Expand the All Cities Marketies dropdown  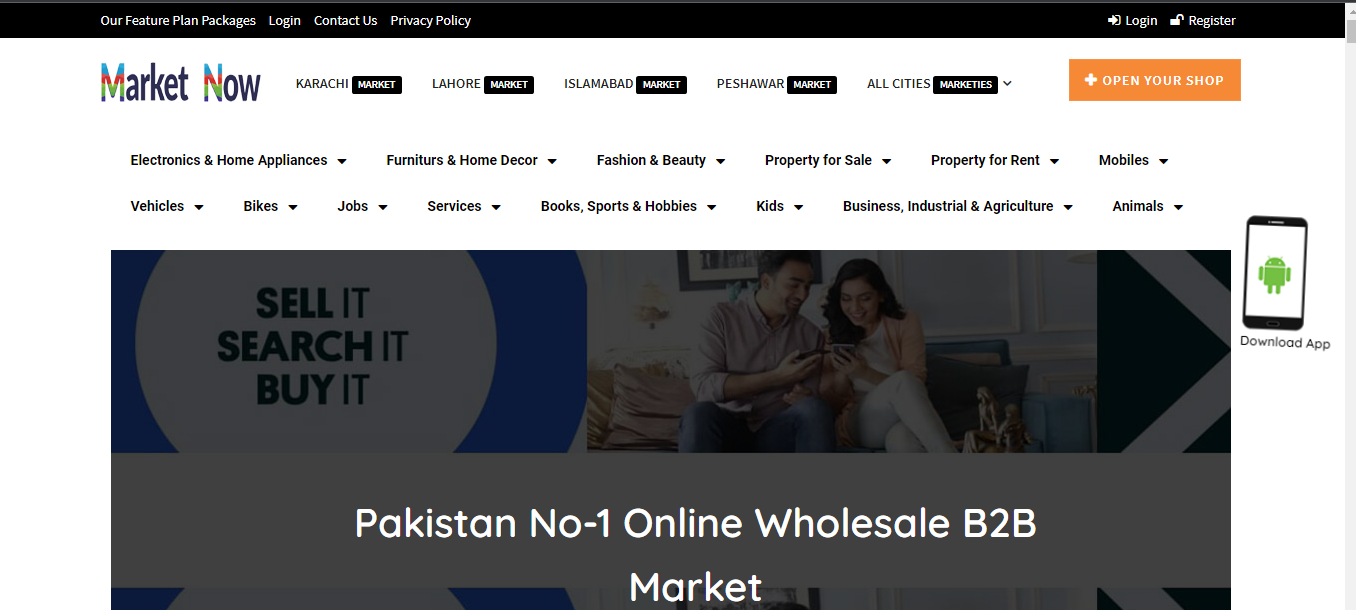(x=939, y=84)
